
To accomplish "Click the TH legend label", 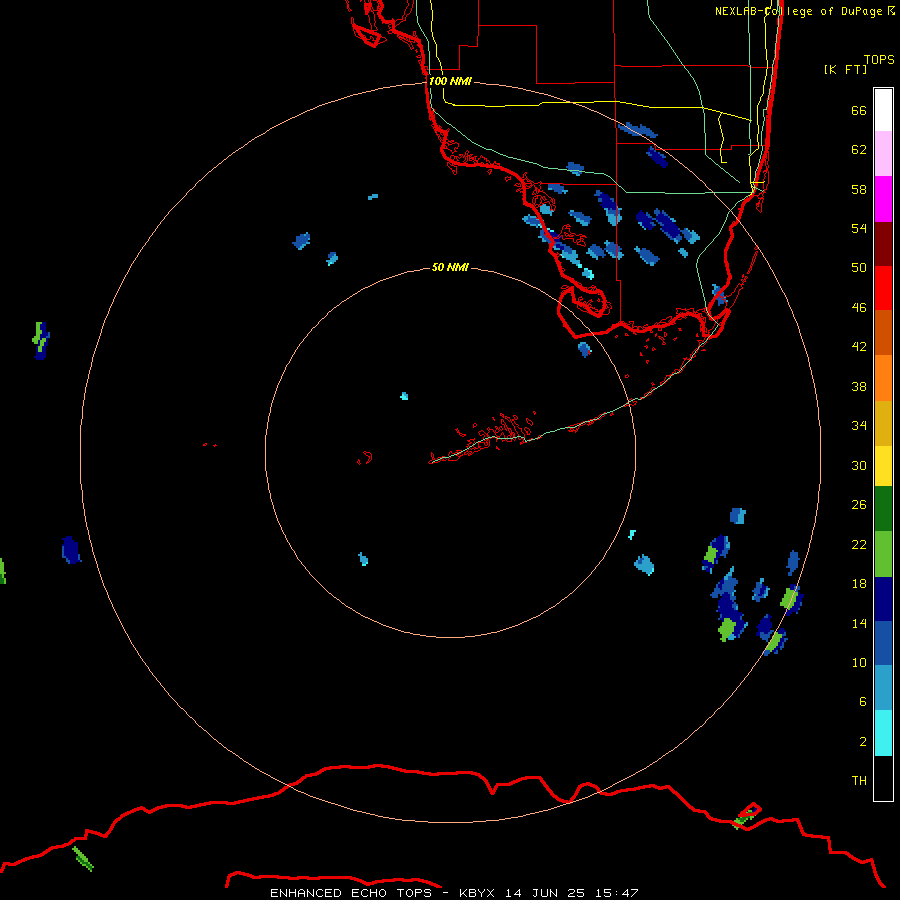I will coord(859,780).
